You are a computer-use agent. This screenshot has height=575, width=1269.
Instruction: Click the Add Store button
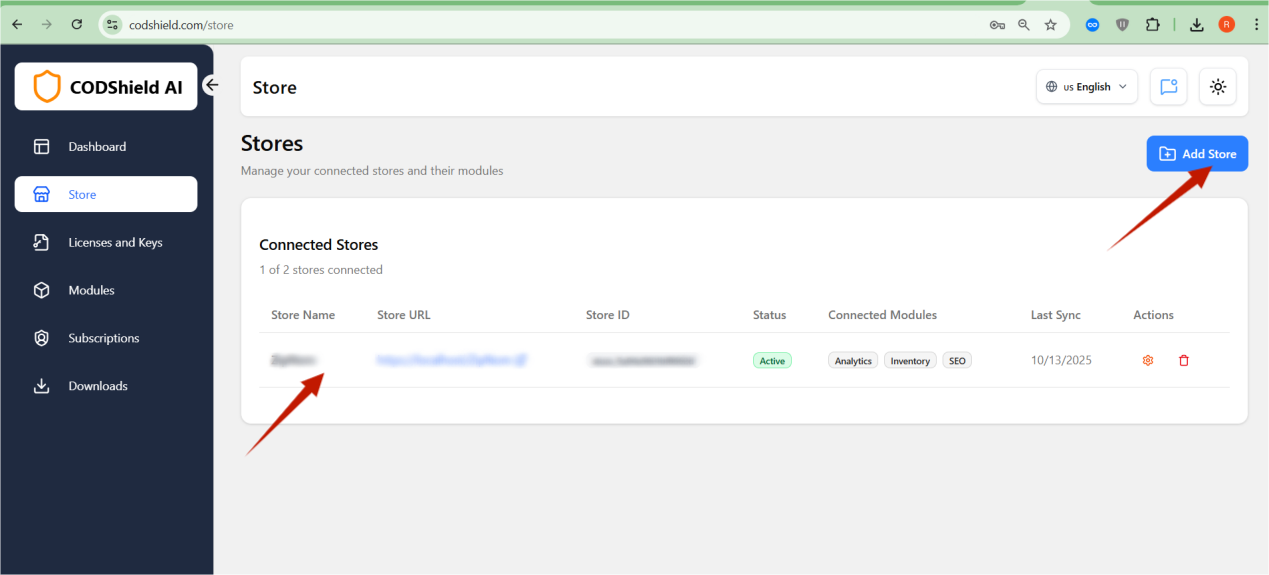[1197, 154]
